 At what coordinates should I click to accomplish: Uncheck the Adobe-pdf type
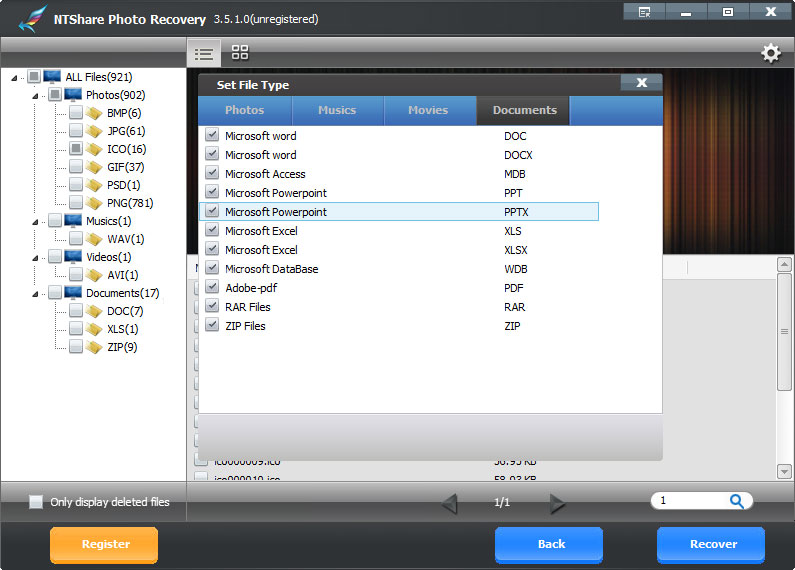[x=212, y=287]
